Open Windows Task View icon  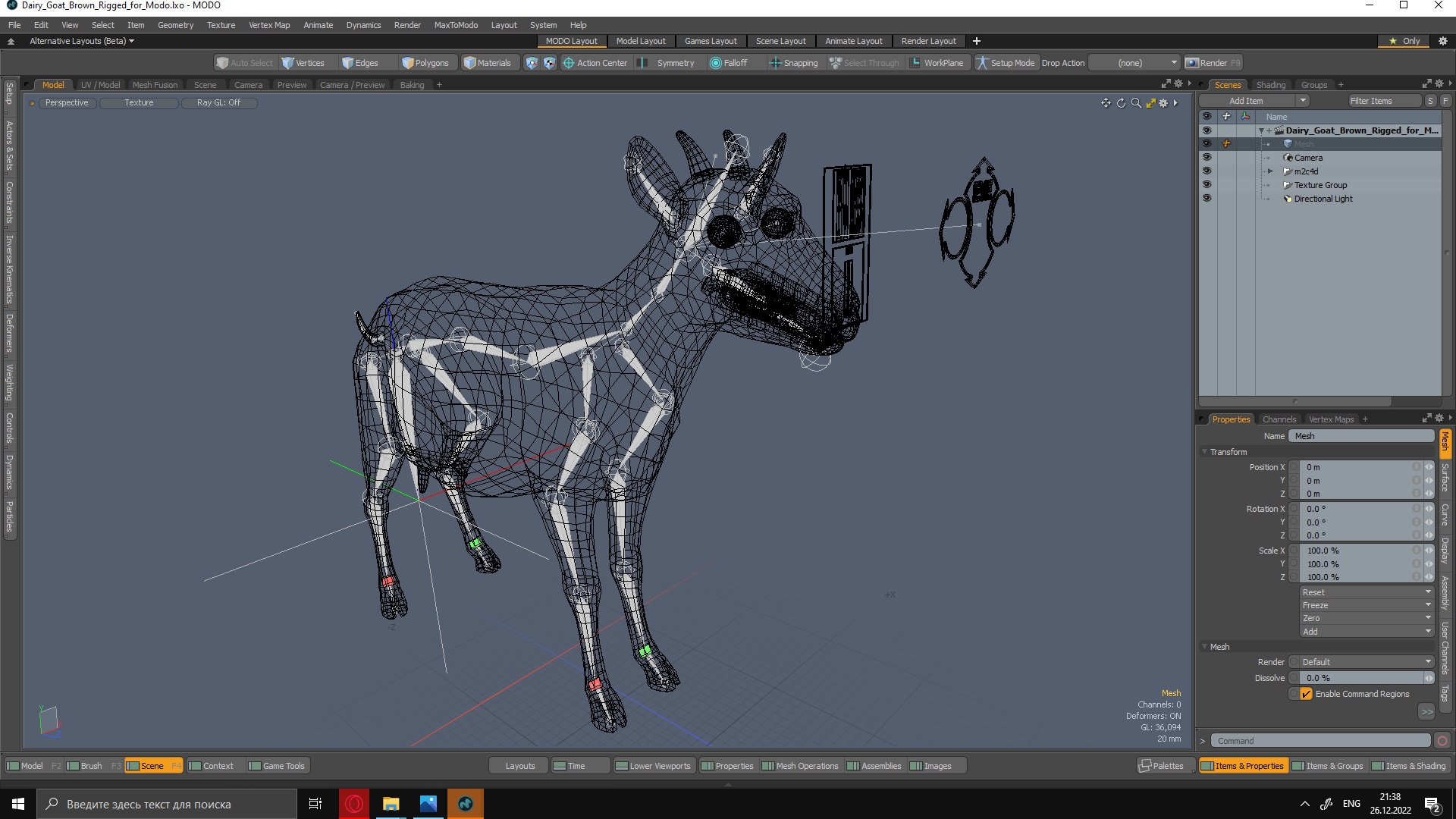315,804
